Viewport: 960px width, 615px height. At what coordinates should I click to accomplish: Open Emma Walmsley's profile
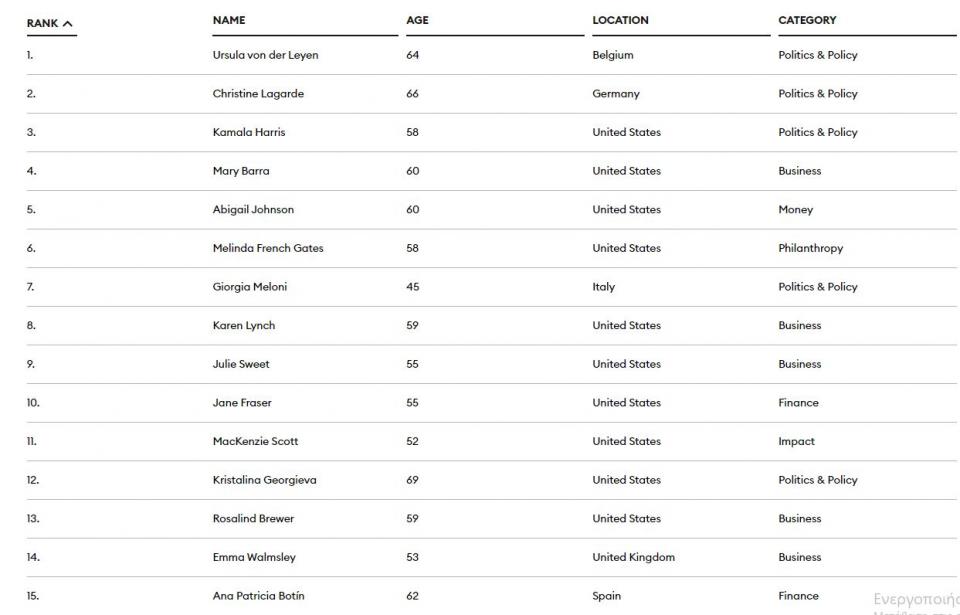pyautogui.click(x=254, y=557)
